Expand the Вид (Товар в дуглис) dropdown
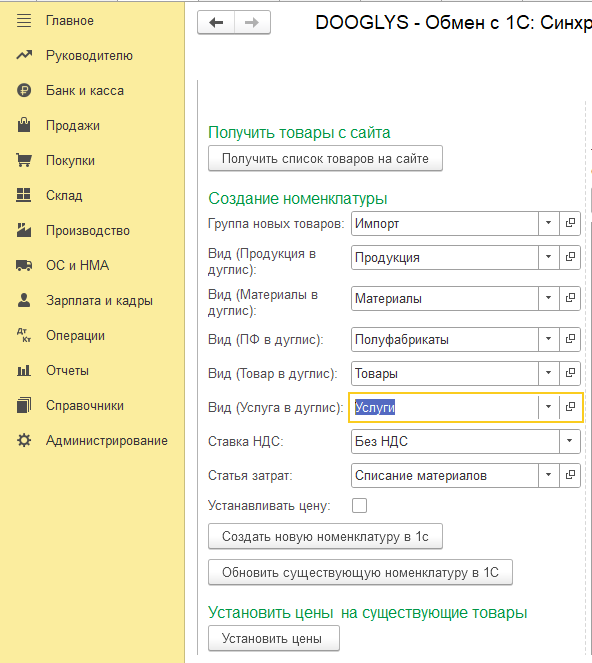Screen dimensions: 592x663 (x=548, y=373)
